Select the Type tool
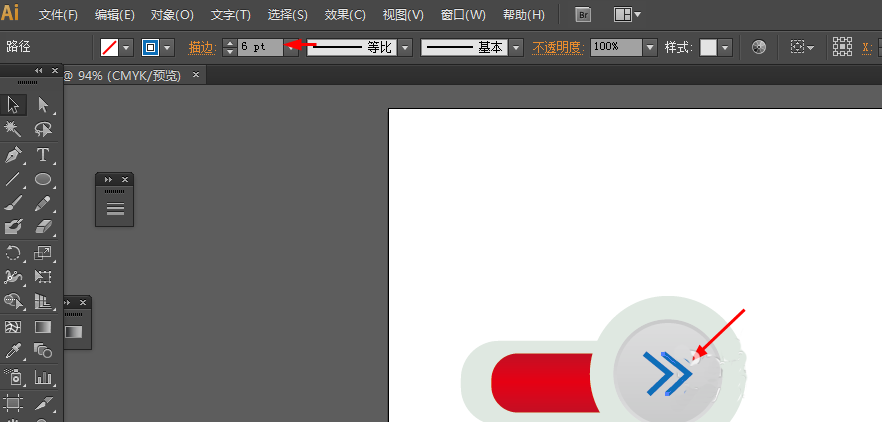 [43, 155]
